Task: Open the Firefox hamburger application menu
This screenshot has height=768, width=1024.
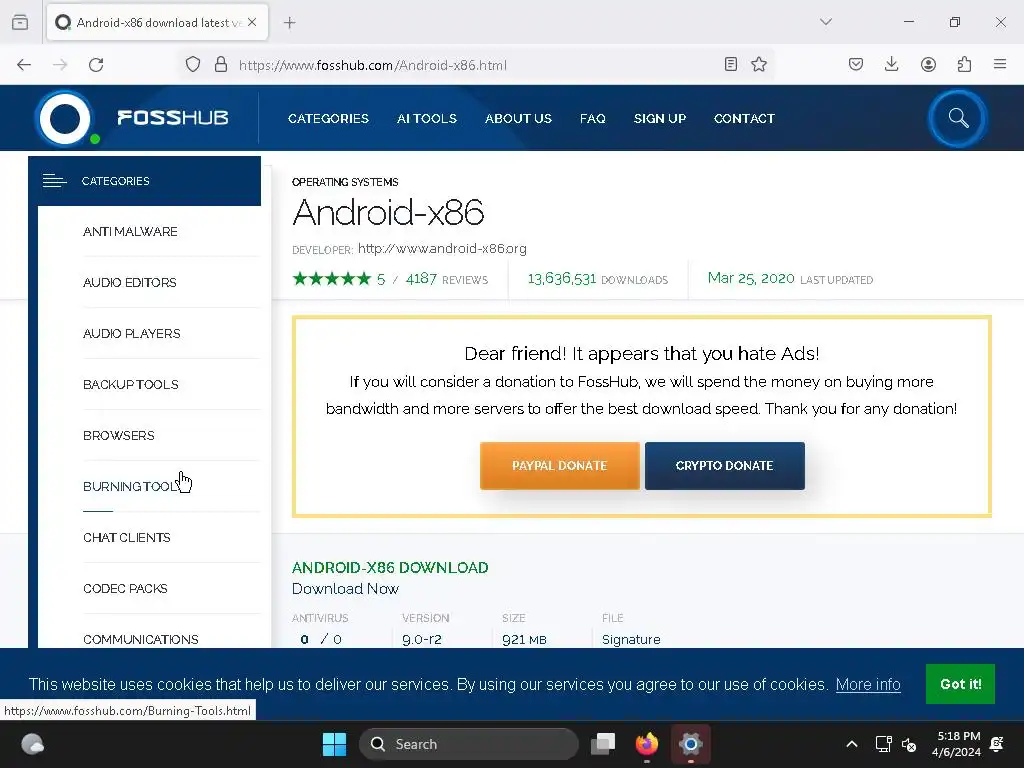Action: [1000, 64]
